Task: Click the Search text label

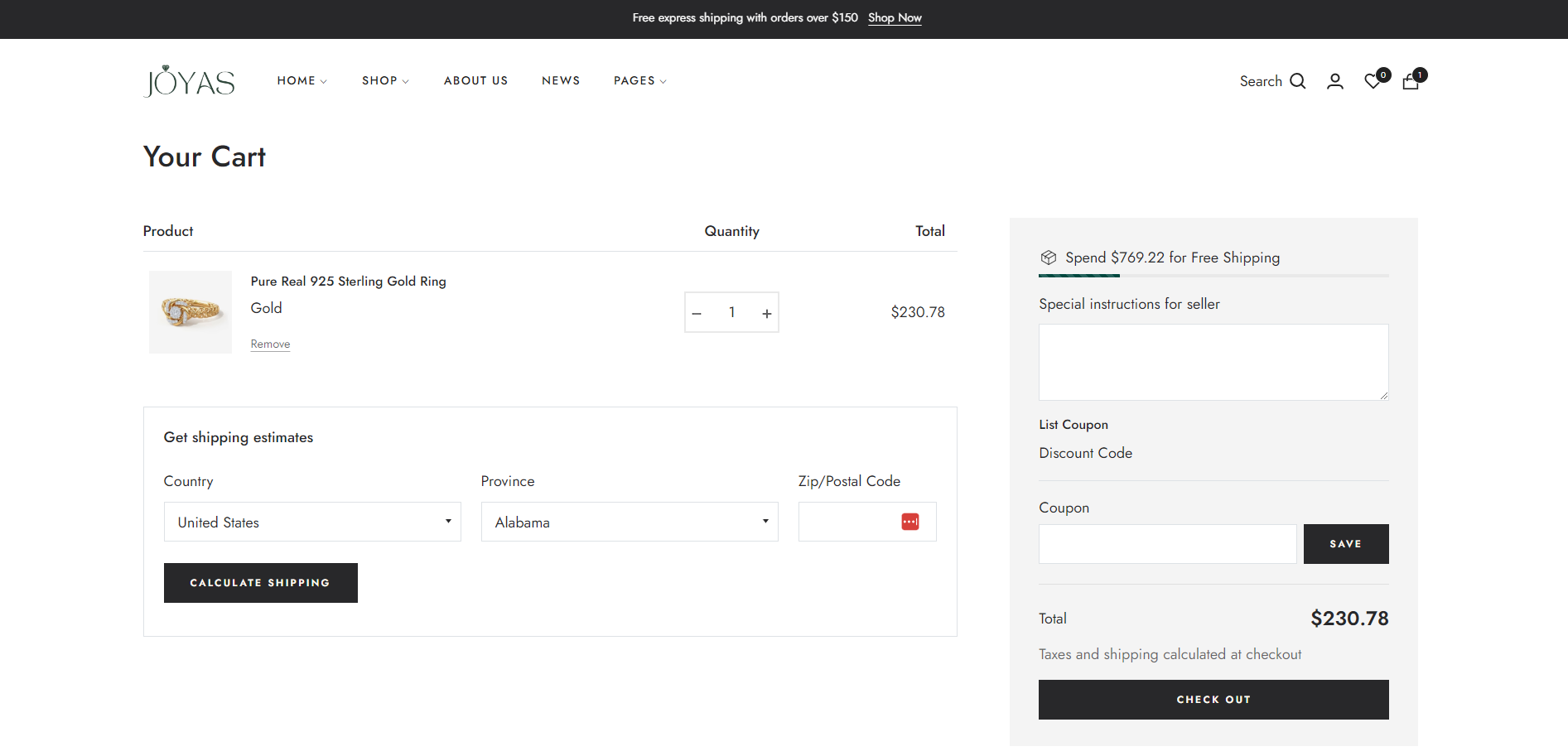Action: (1261, 81)
